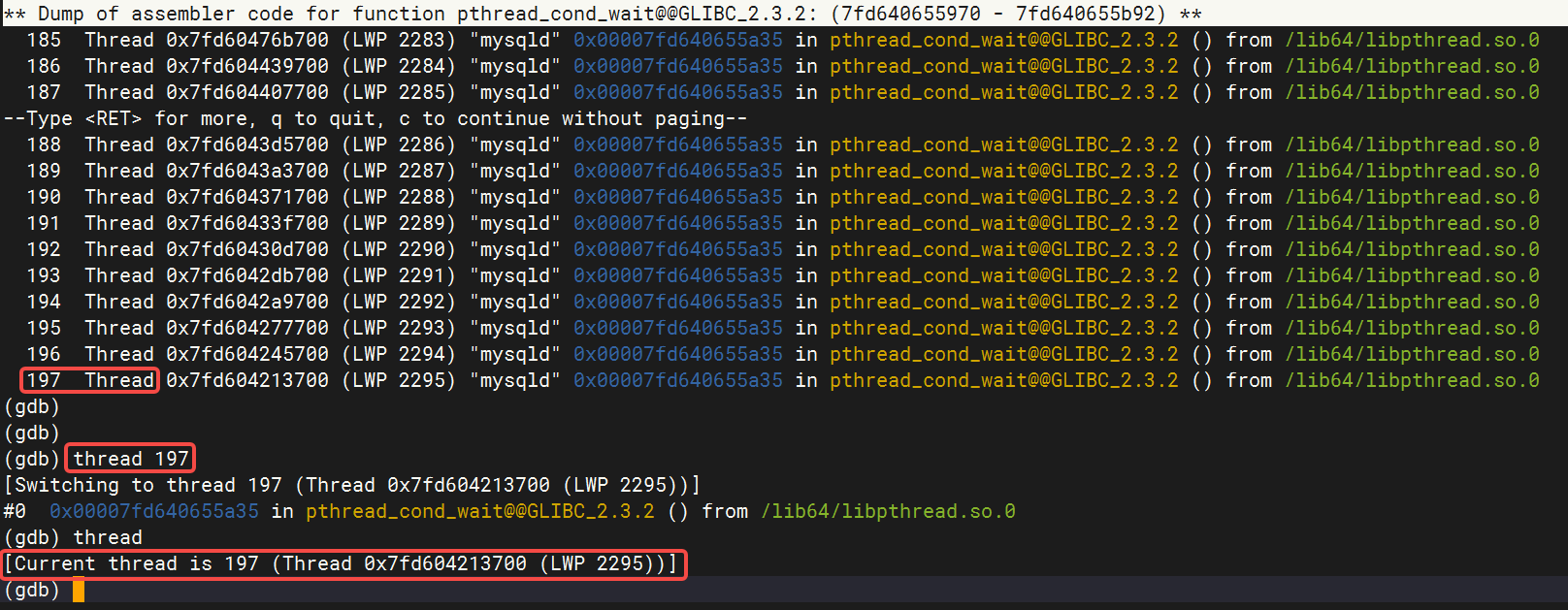Viewport: 1568px width, 610px height.
Task: Click thread number 186 in the list
Action: 44,66
